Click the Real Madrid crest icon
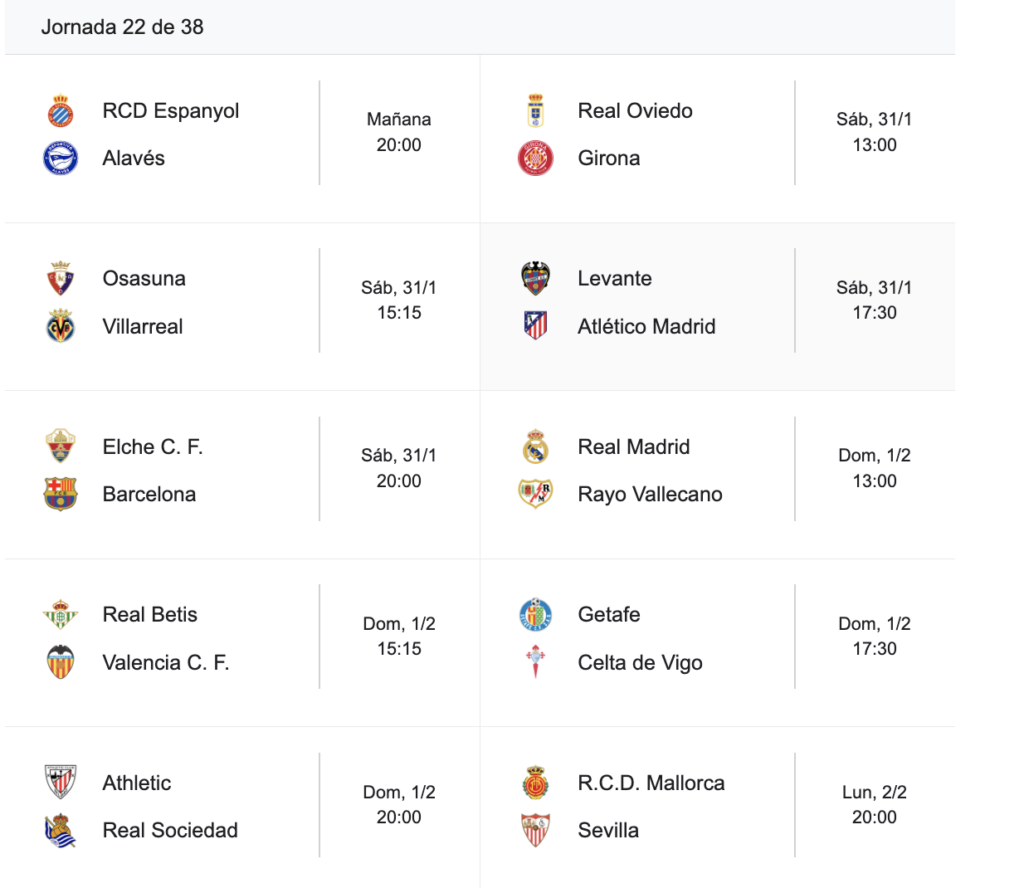1024x888 pixels. pos(536,447)
